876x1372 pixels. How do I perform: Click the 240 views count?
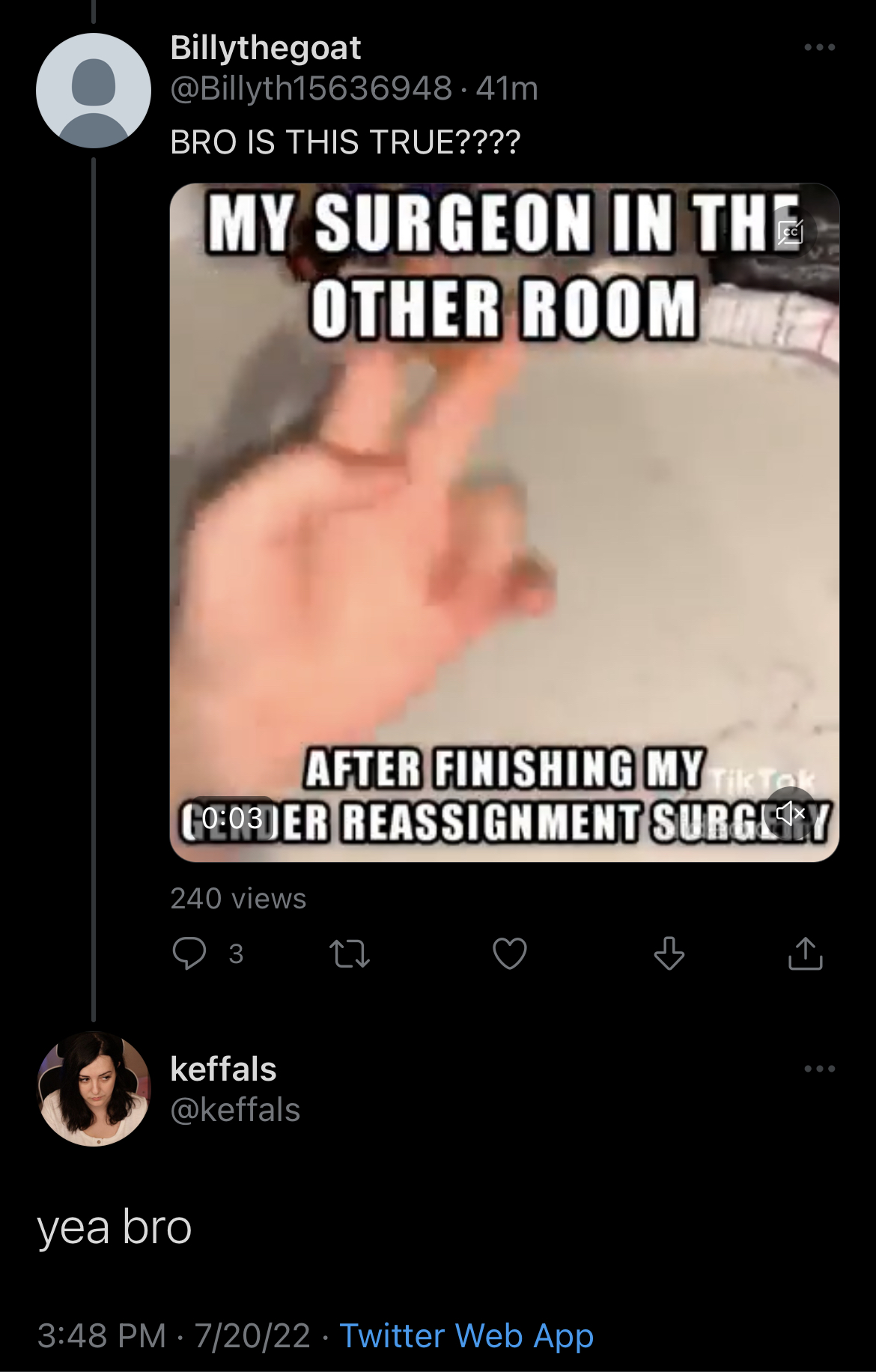coord(238,899)
